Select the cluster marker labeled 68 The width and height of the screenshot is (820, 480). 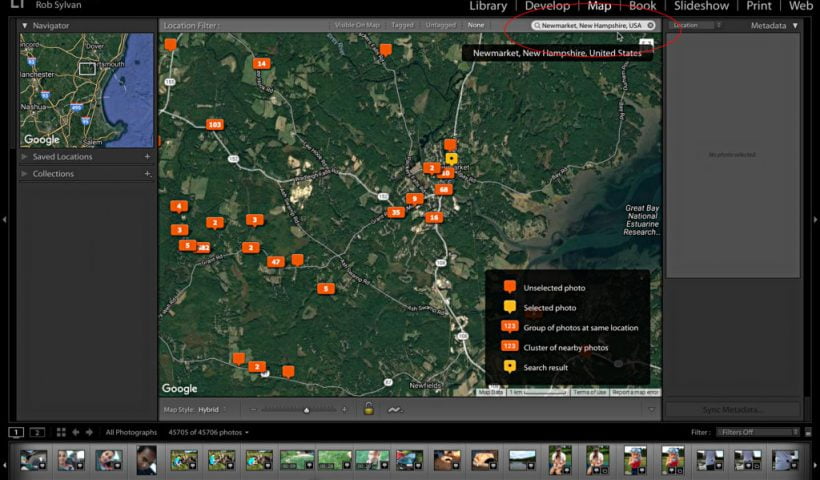443,190
